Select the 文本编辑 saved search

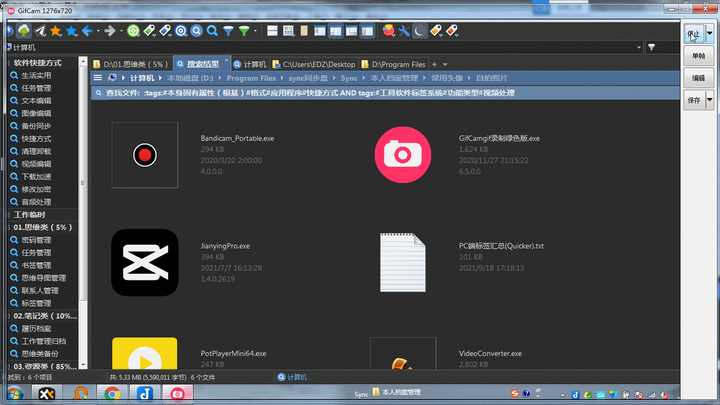[36, 101]
